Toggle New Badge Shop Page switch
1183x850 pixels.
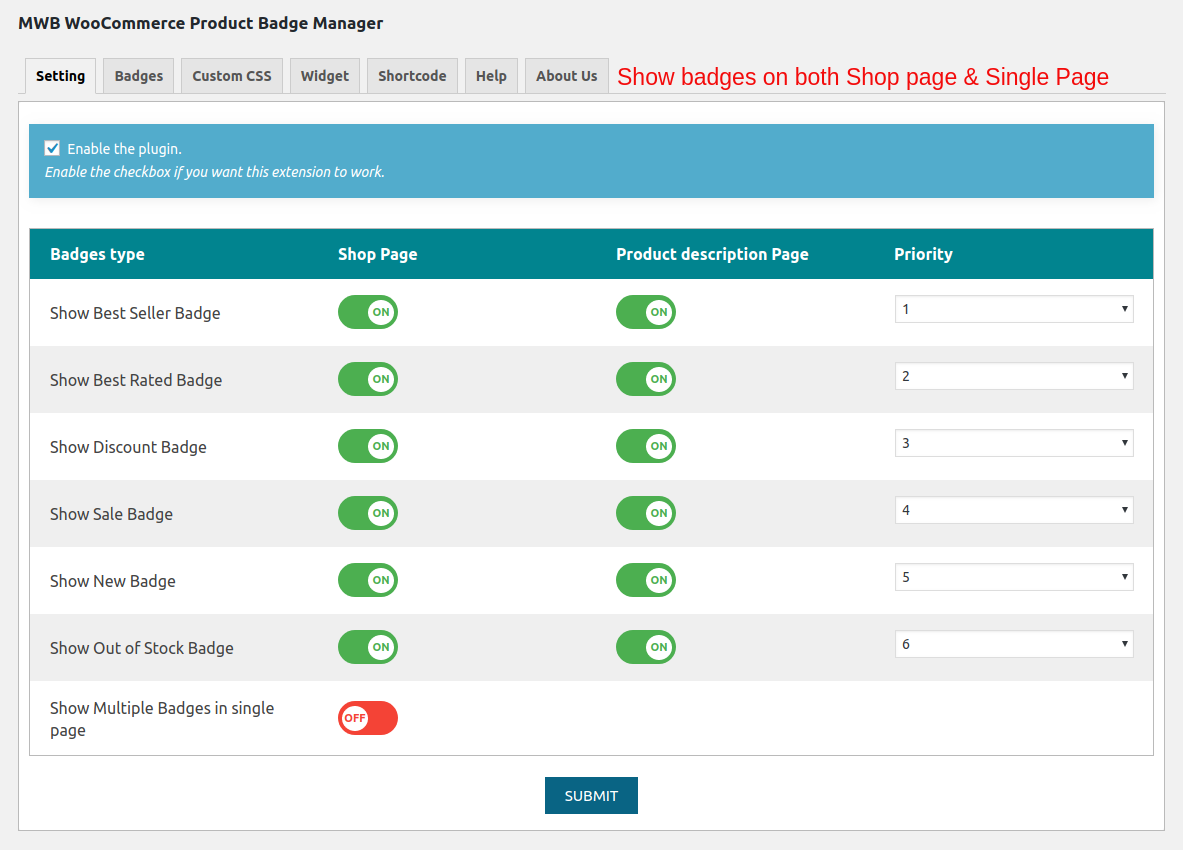[367, 580]
